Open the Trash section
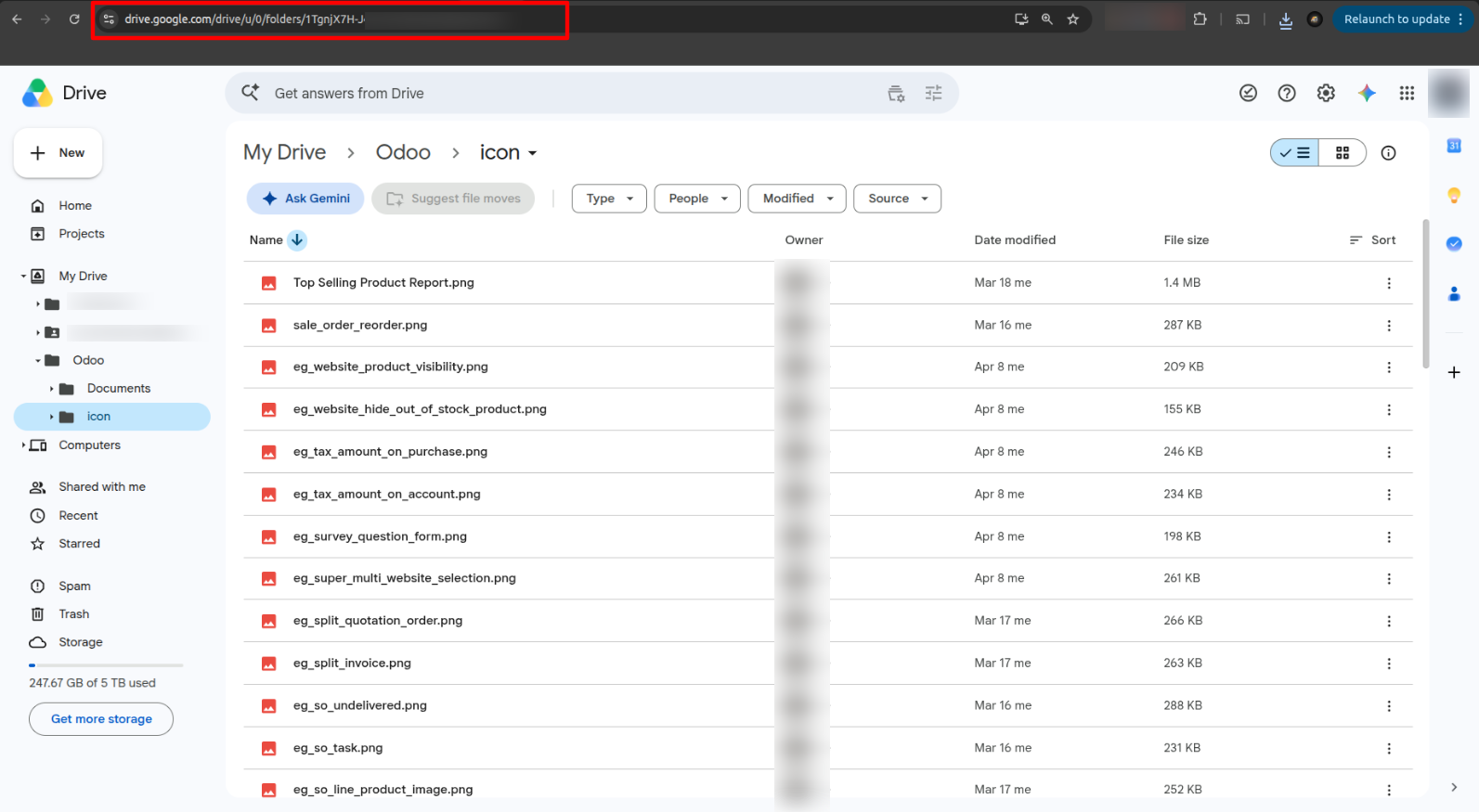This screenshot has width=1479, height=812. (73, 614)
